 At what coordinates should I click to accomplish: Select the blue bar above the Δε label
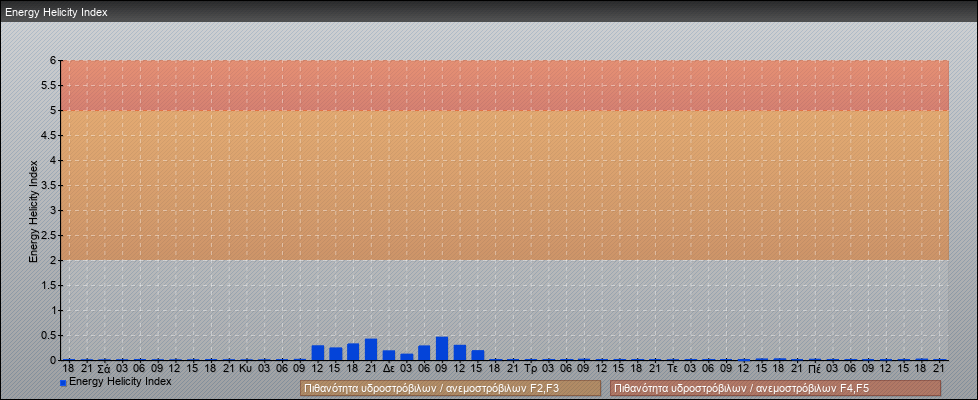[x=389, y=355]
